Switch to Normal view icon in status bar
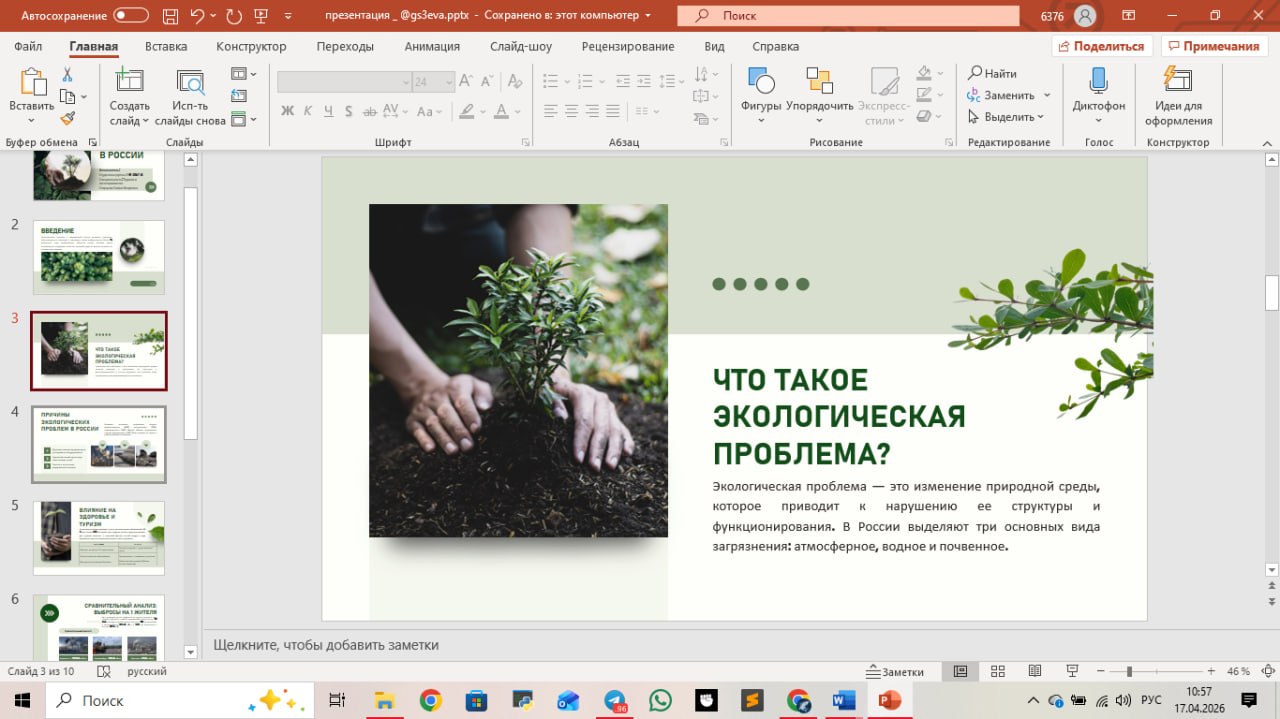1280x719 pixels. [960, 671]
